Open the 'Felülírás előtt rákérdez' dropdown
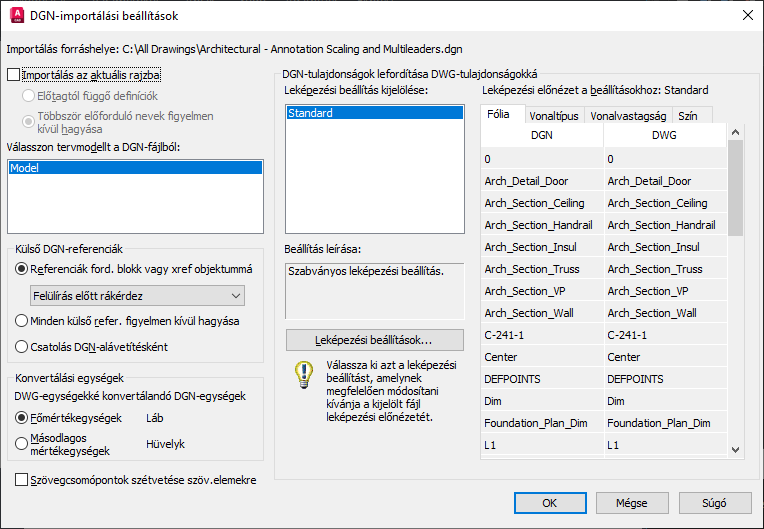The image size is (764, 529). click(137, 296)
